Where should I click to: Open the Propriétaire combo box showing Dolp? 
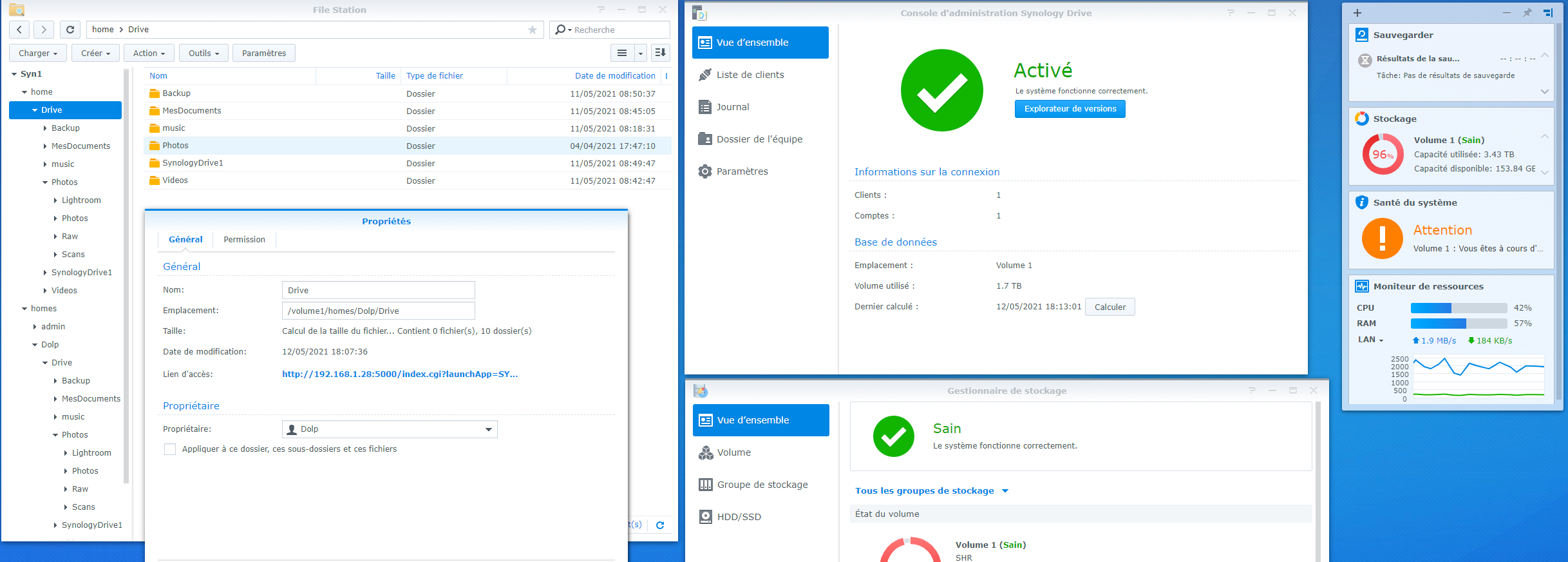(x=390, y=429)
